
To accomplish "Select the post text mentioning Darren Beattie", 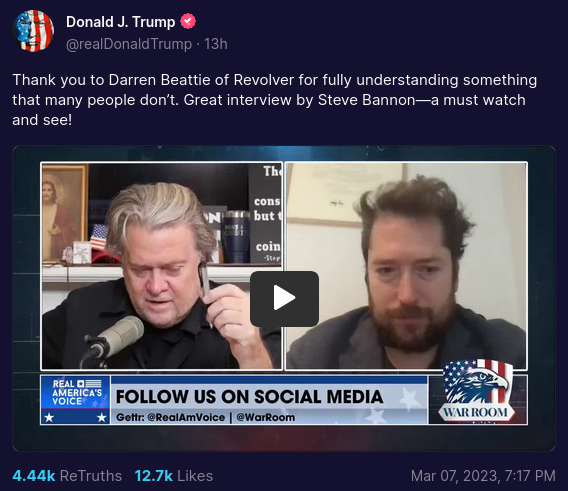I will click(x=275, y=100).
